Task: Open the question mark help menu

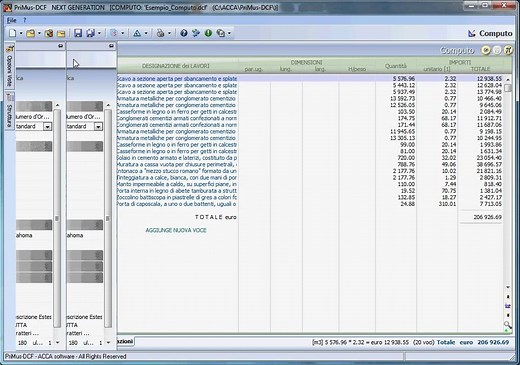Action: pos(24,20)
